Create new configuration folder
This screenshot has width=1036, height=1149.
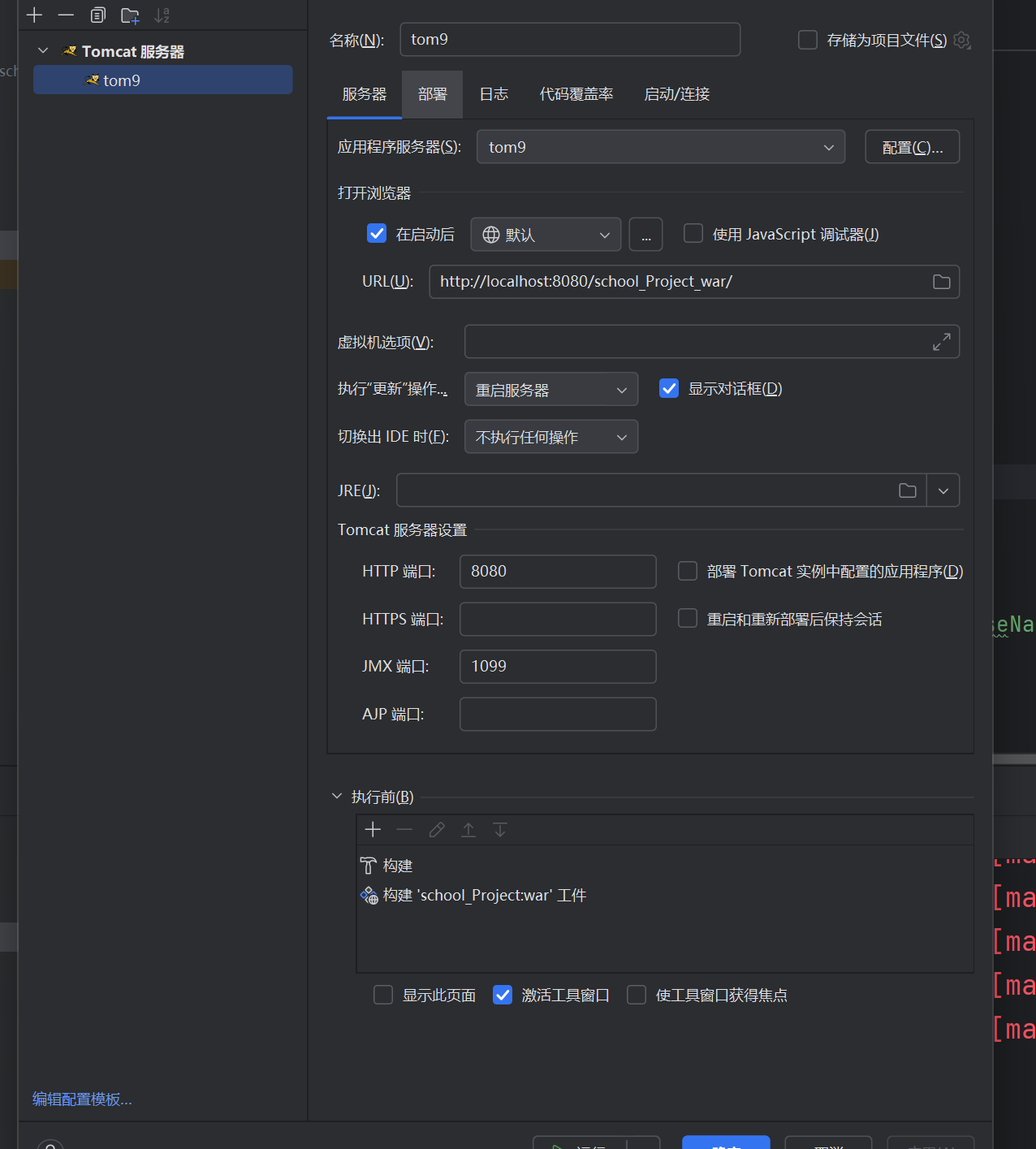[x=130, y=15]
